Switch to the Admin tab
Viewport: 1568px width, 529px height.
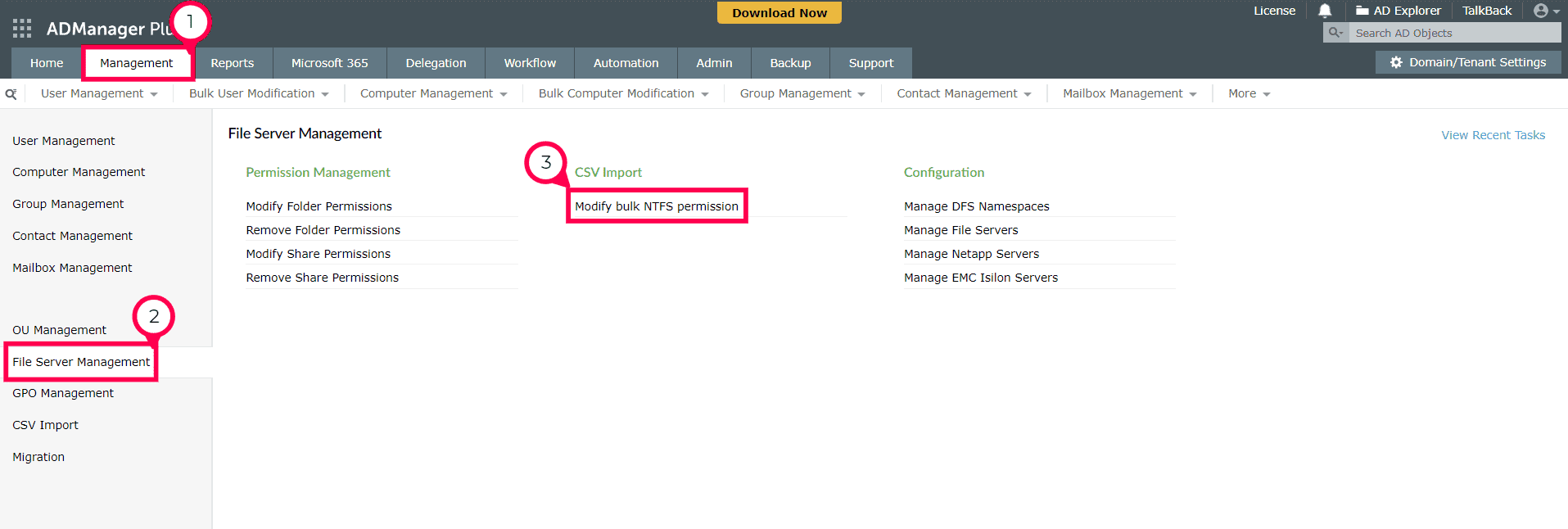coord(715,63)
